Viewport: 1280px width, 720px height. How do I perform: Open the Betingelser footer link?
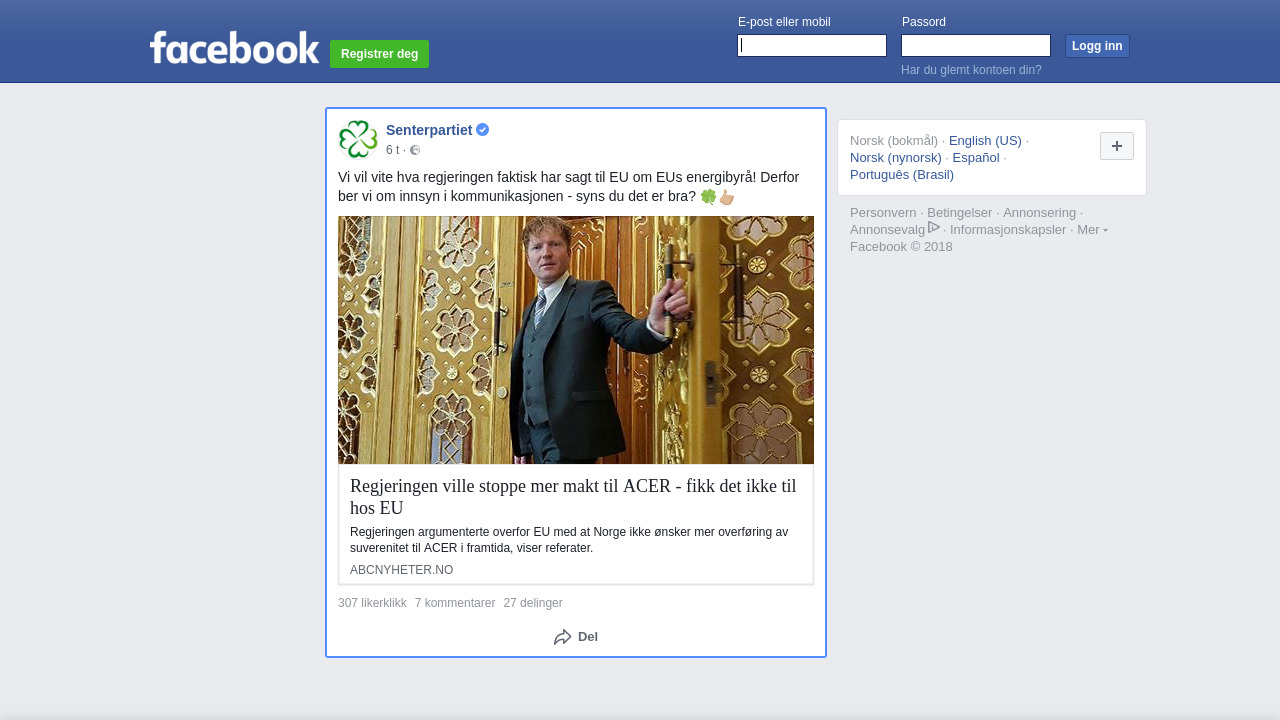960,213
